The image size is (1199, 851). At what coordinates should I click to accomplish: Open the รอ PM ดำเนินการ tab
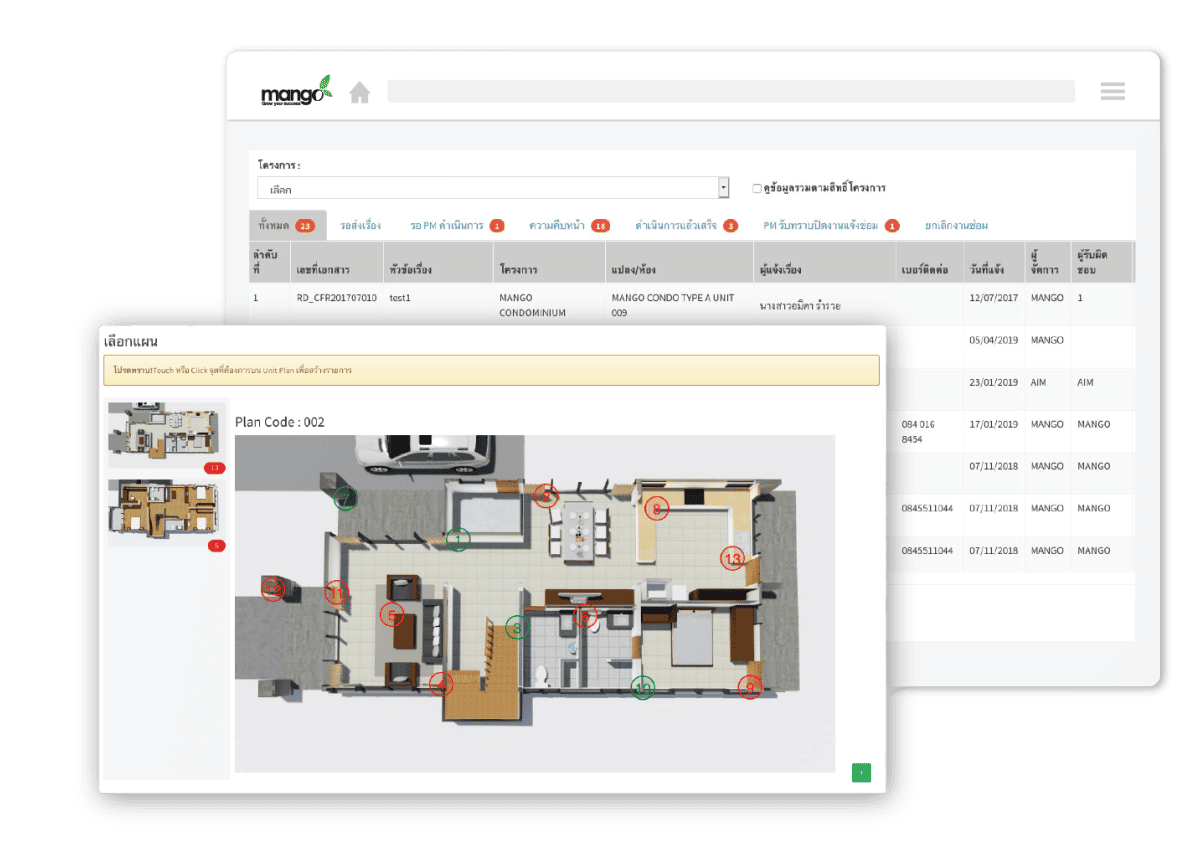point(456,226)
